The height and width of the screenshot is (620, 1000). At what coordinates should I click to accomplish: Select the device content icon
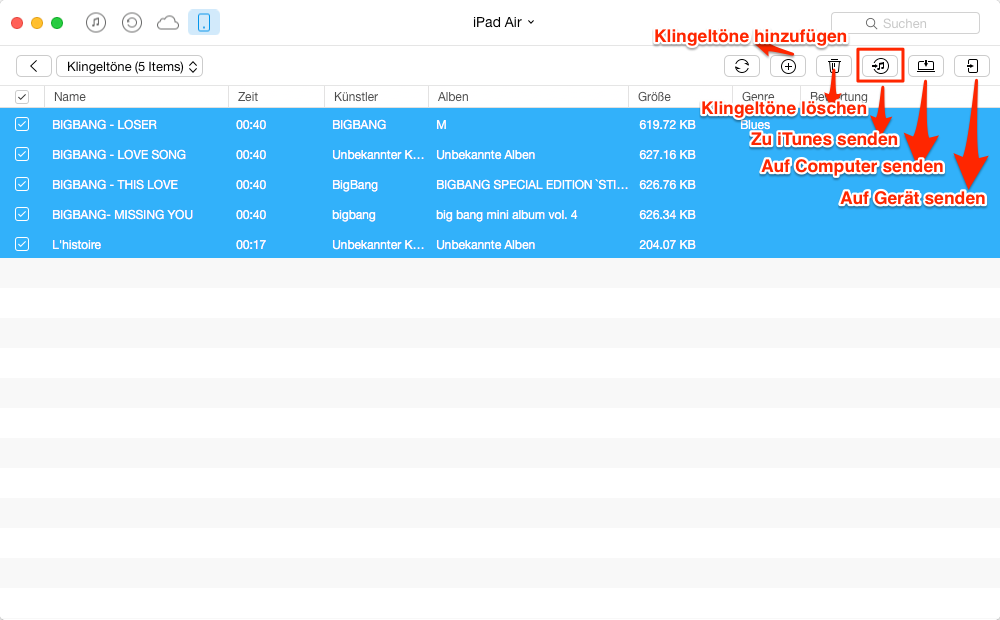204,22
